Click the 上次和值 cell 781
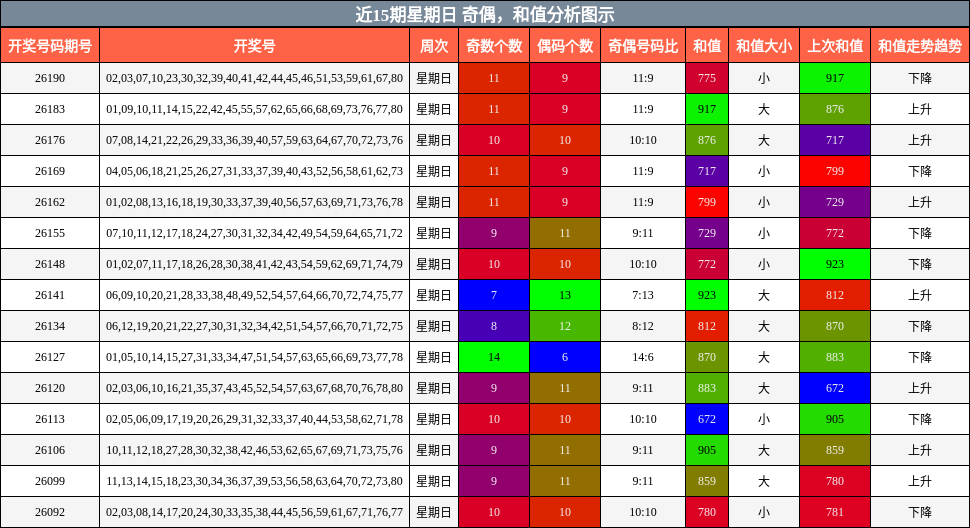The image size is (970, 528). pyautogui.click(x=835, y=512)
